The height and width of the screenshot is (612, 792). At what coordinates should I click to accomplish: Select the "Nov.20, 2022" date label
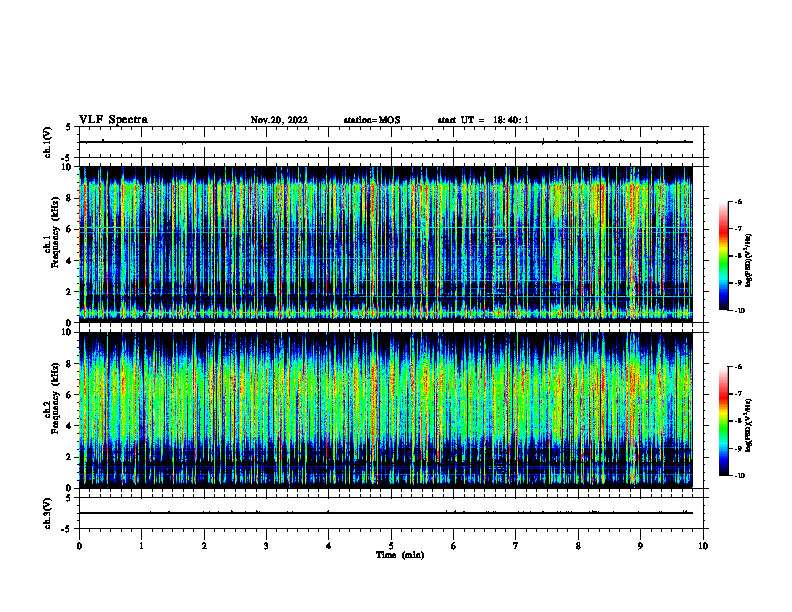tap(279, 120)
